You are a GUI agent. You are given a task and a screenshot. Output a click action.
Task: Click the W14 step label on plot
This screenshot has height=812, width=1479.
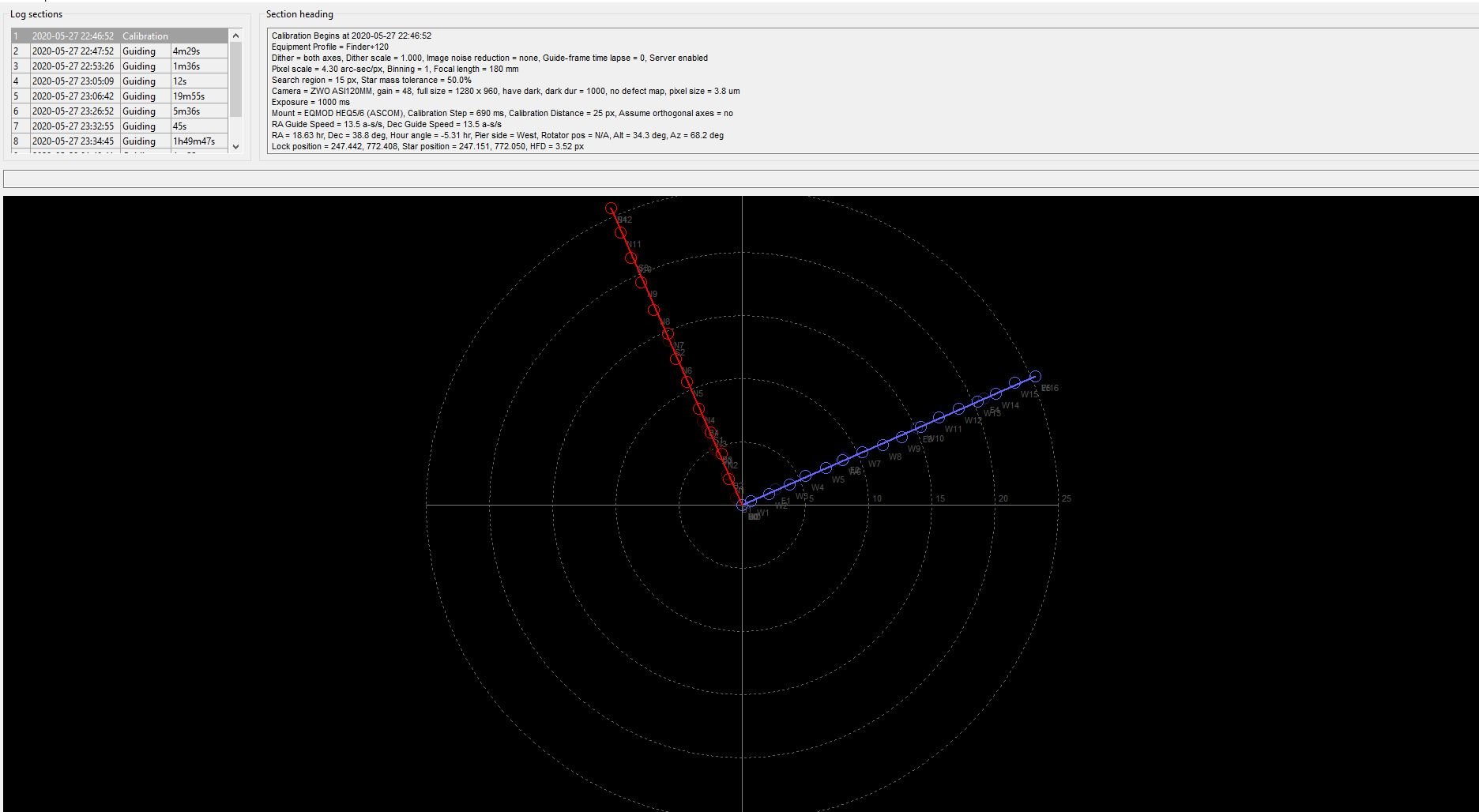tap(1010, 405)
